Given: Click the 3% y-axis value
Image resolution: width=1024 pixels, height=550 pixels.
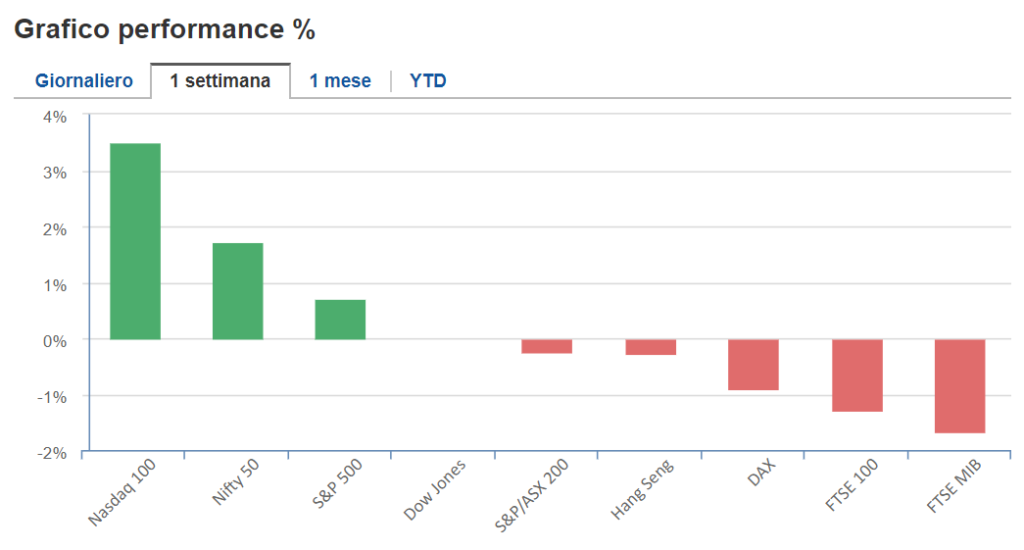Looking at the screenshot, I should point(55,173).
